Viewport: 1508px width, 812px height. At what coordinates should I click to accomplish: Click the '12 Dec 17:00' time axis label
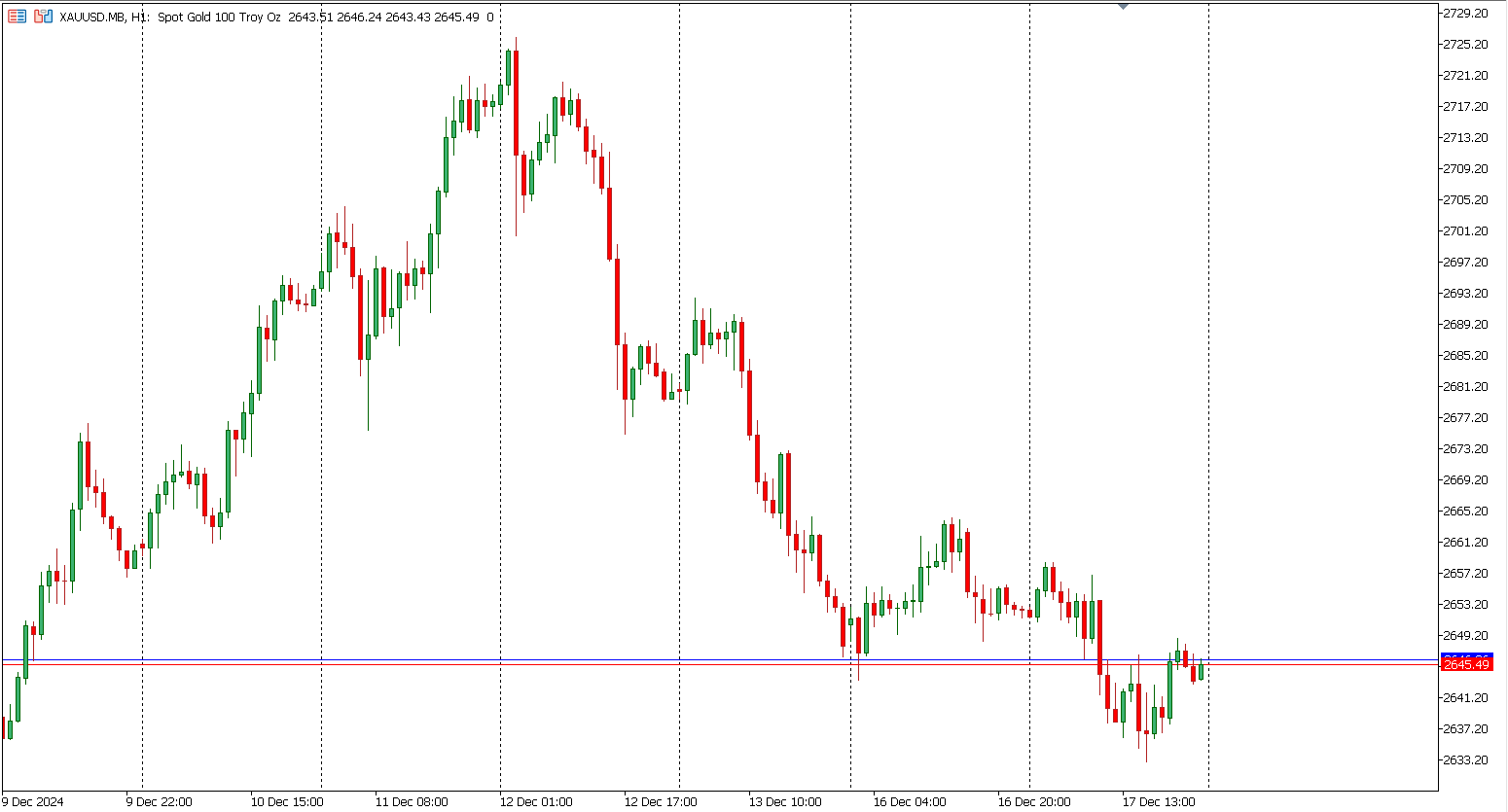pyautogui.click(x=661, y=802)
